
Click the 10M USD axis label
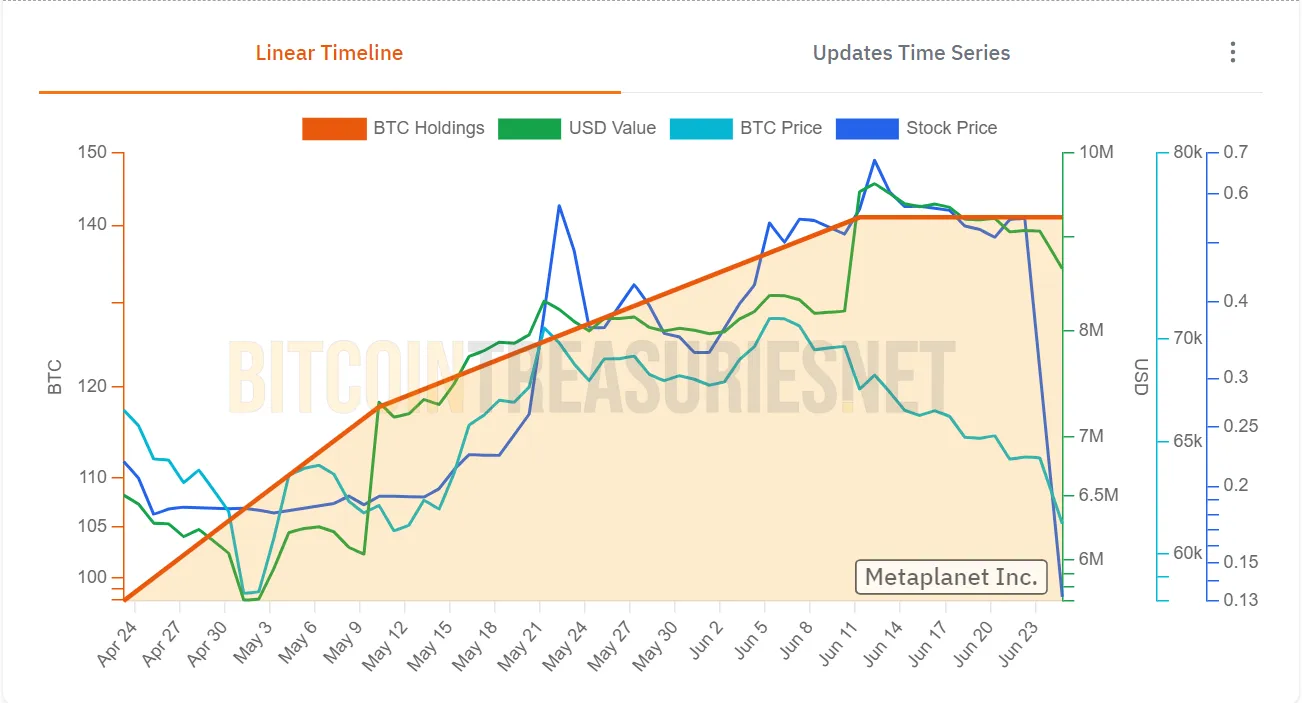point(1097,152)
